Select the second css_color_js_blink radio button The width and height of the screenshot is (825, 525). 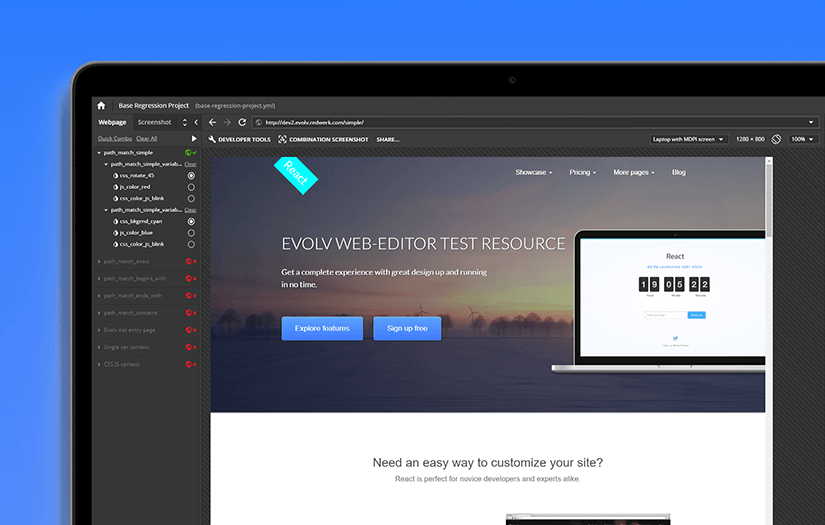191,244
